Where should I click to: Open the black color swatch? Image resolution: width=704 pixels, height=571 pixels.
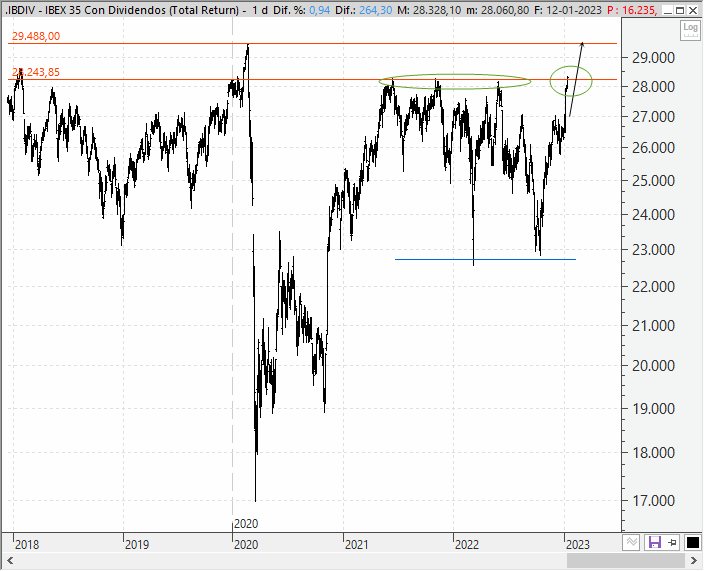click(692, 542)
